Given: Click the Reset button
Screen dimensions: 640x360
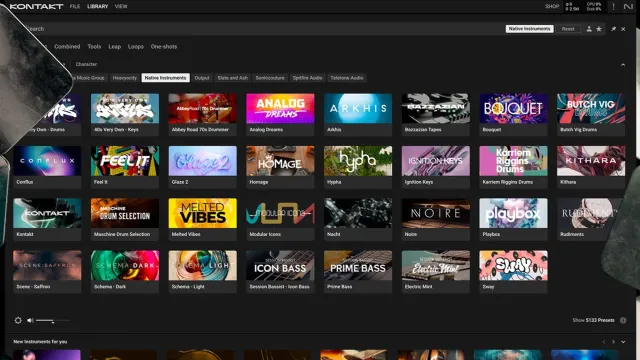Looking at the screenshot, I should point(568,29).
